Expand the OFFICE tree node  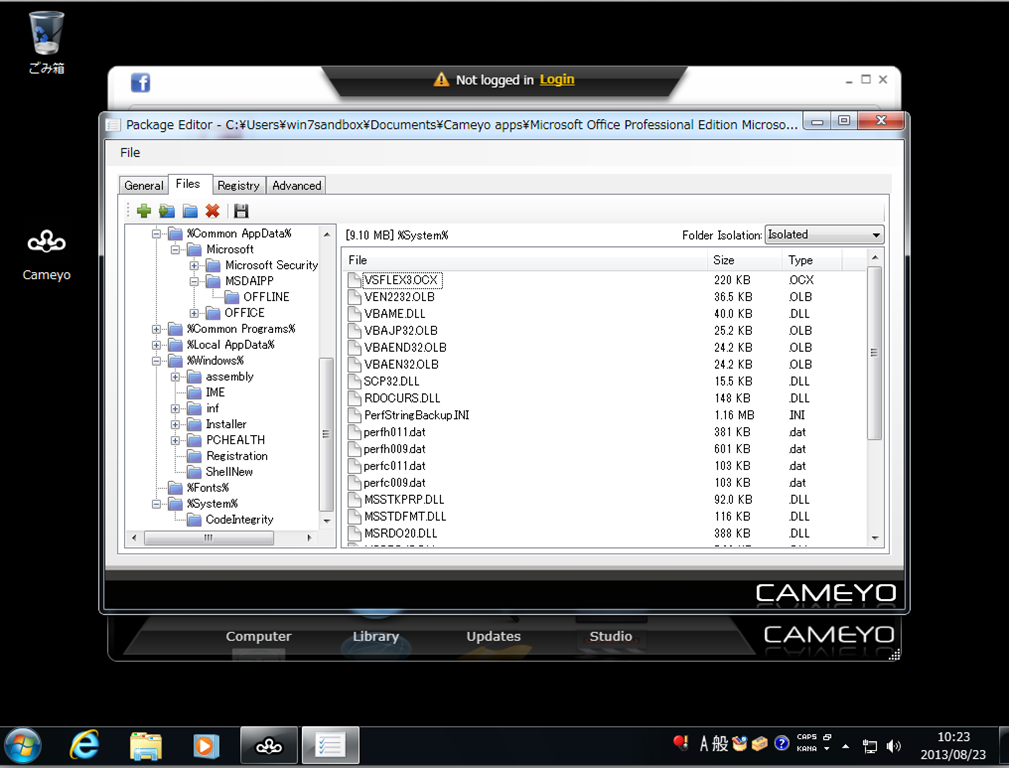click(x=194, y=313)
